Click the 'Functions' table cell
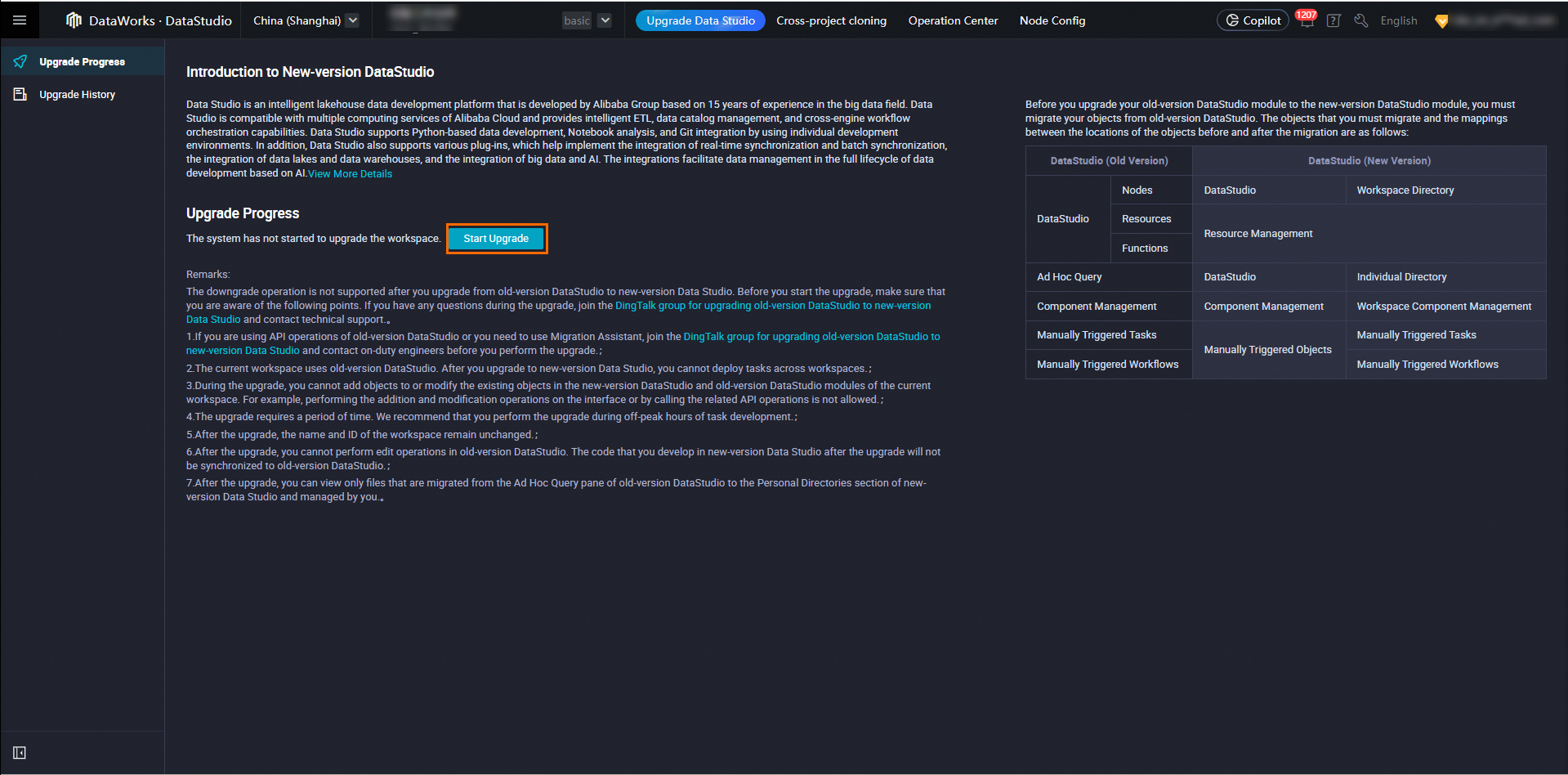 point(1151,249)
